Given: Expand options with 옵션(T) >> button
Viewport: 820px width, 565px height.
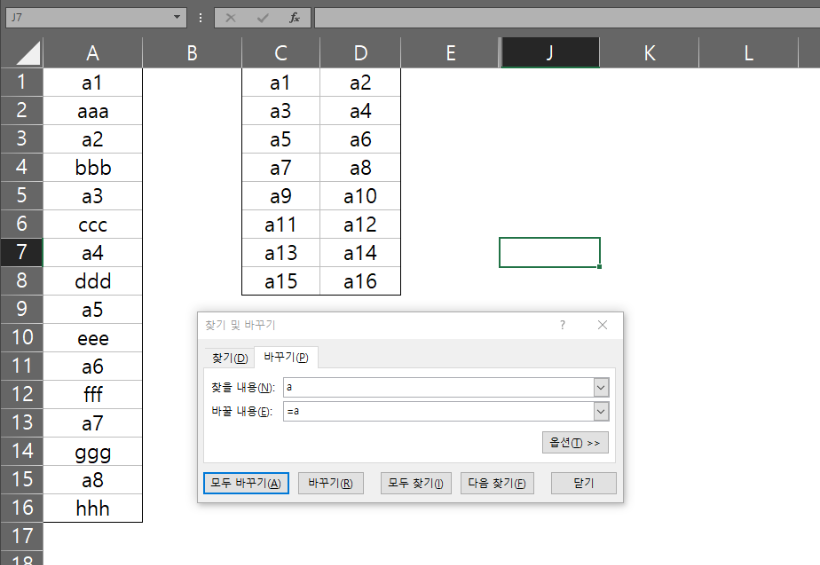Looking at the screenshot, I should pyautogui.click(x=575, y=443).
